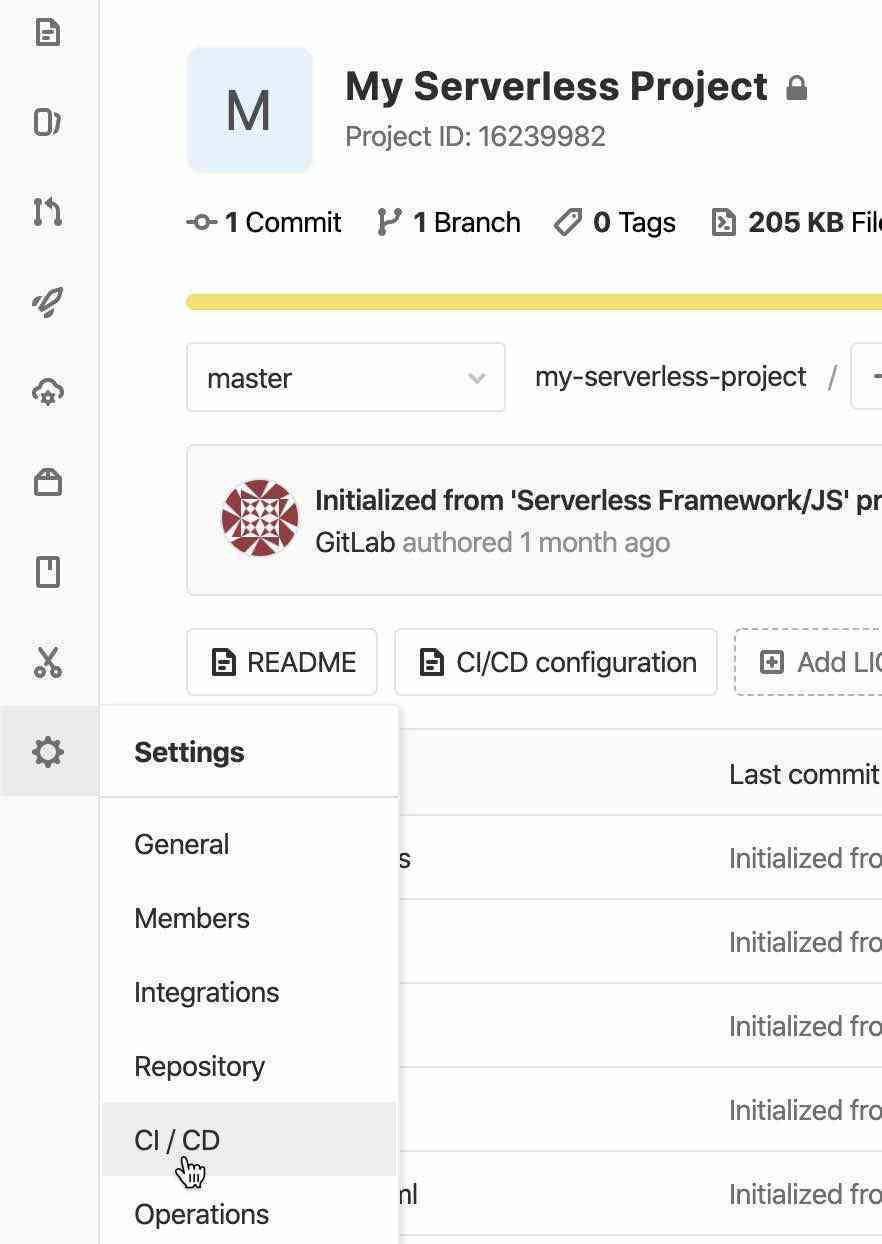This screenshot has height=1244, width=882.
Task: Open Operations via the cloud gear icon
Action: 47,392
